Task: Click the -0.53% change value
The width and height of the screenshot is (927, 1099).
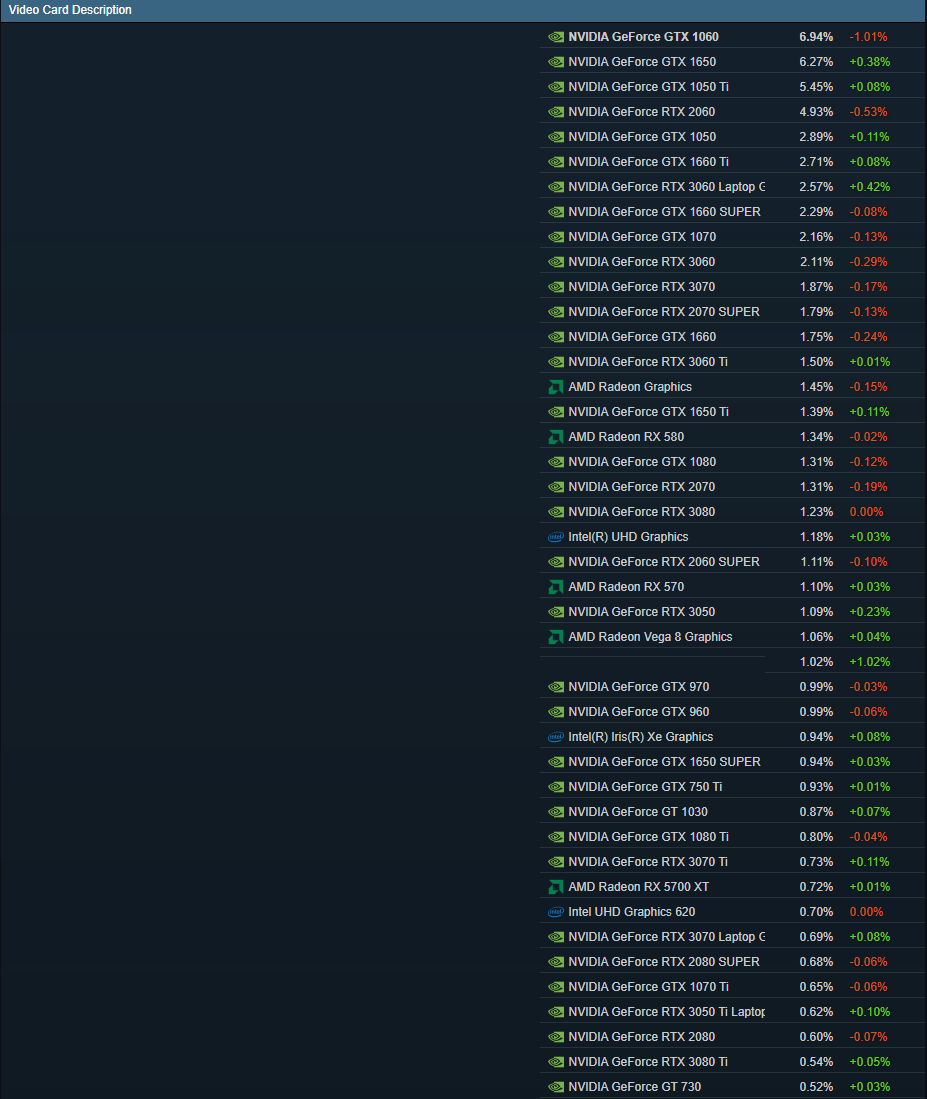Action: click(x=868, y=112)
